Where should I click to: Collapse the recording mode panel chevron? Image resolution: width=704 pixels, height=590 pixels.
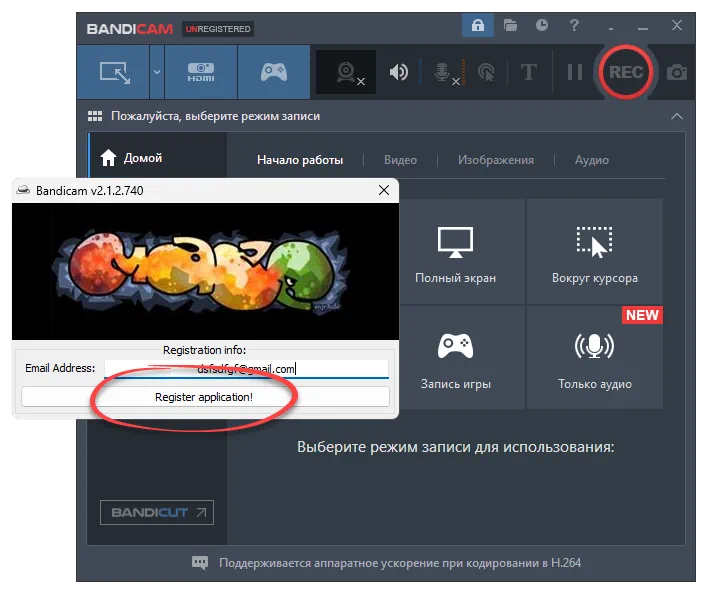(x=677, y=116)
